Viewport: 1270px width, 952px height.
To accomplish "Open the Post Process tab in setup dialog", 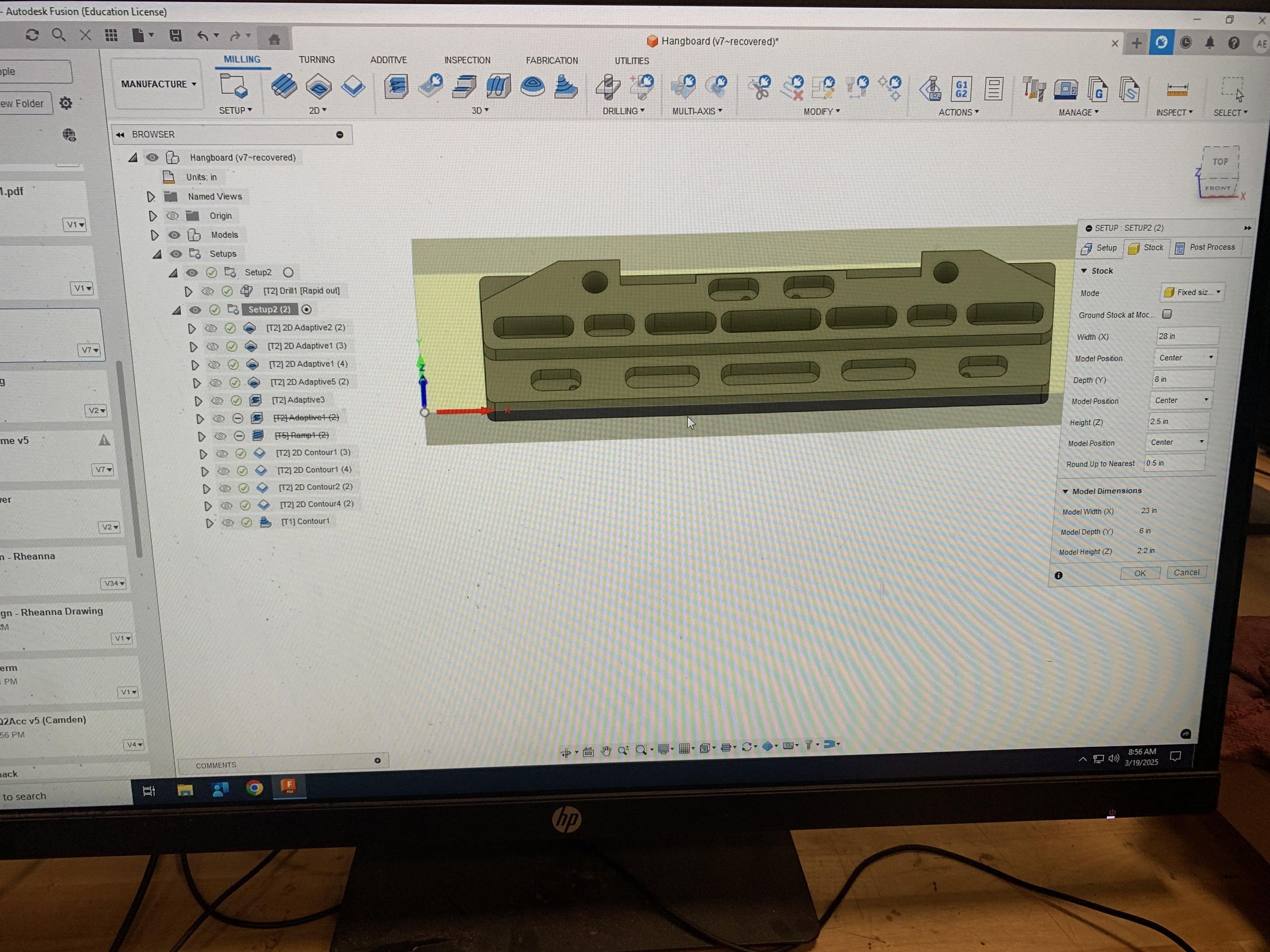I will pos(1205,248).
